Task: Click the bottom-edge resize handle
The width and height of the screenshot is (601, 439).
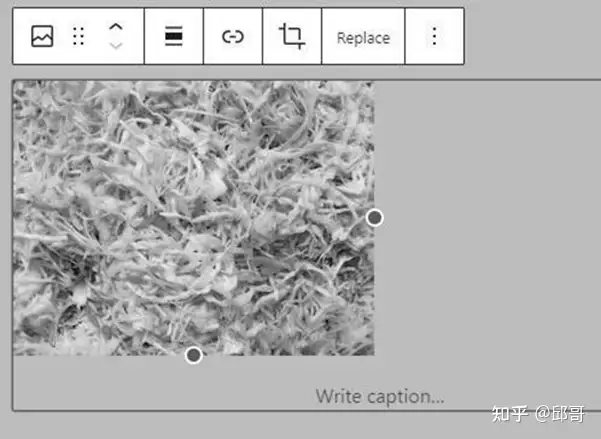Action: click(194, 355)
